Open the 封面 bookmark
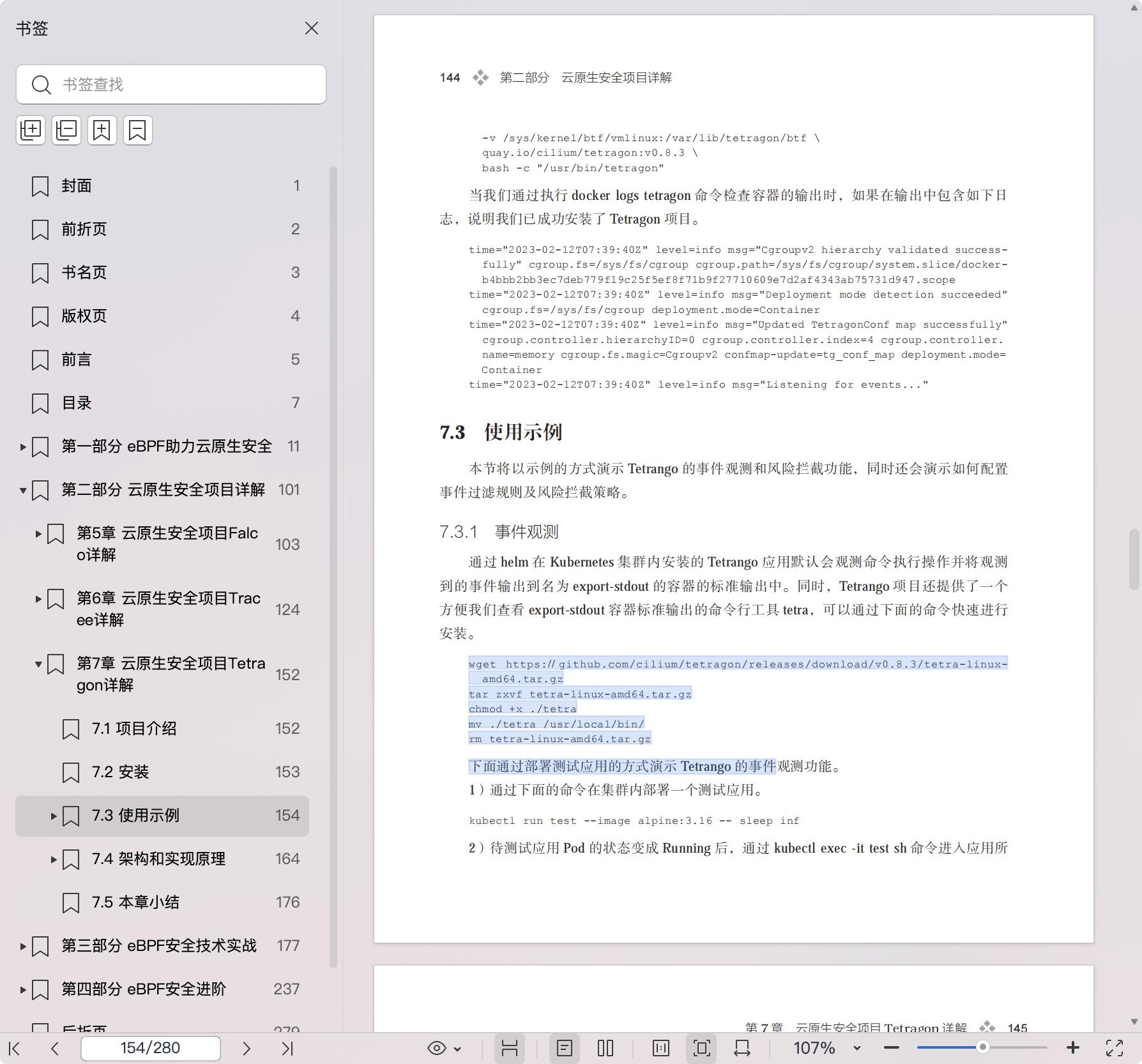1142x1064 pixels. (162, 186)
